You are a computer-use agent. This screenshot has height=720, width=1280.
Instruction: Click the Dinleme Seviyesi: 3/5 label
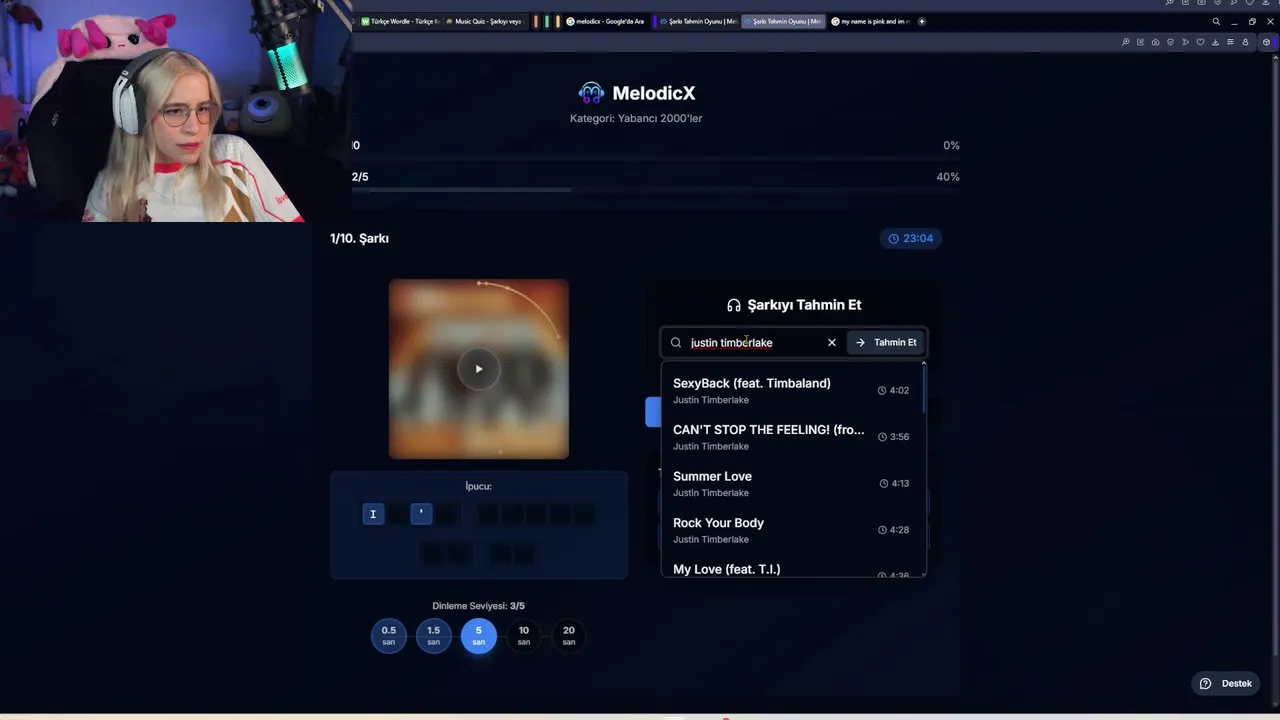(x=478, y=606)
